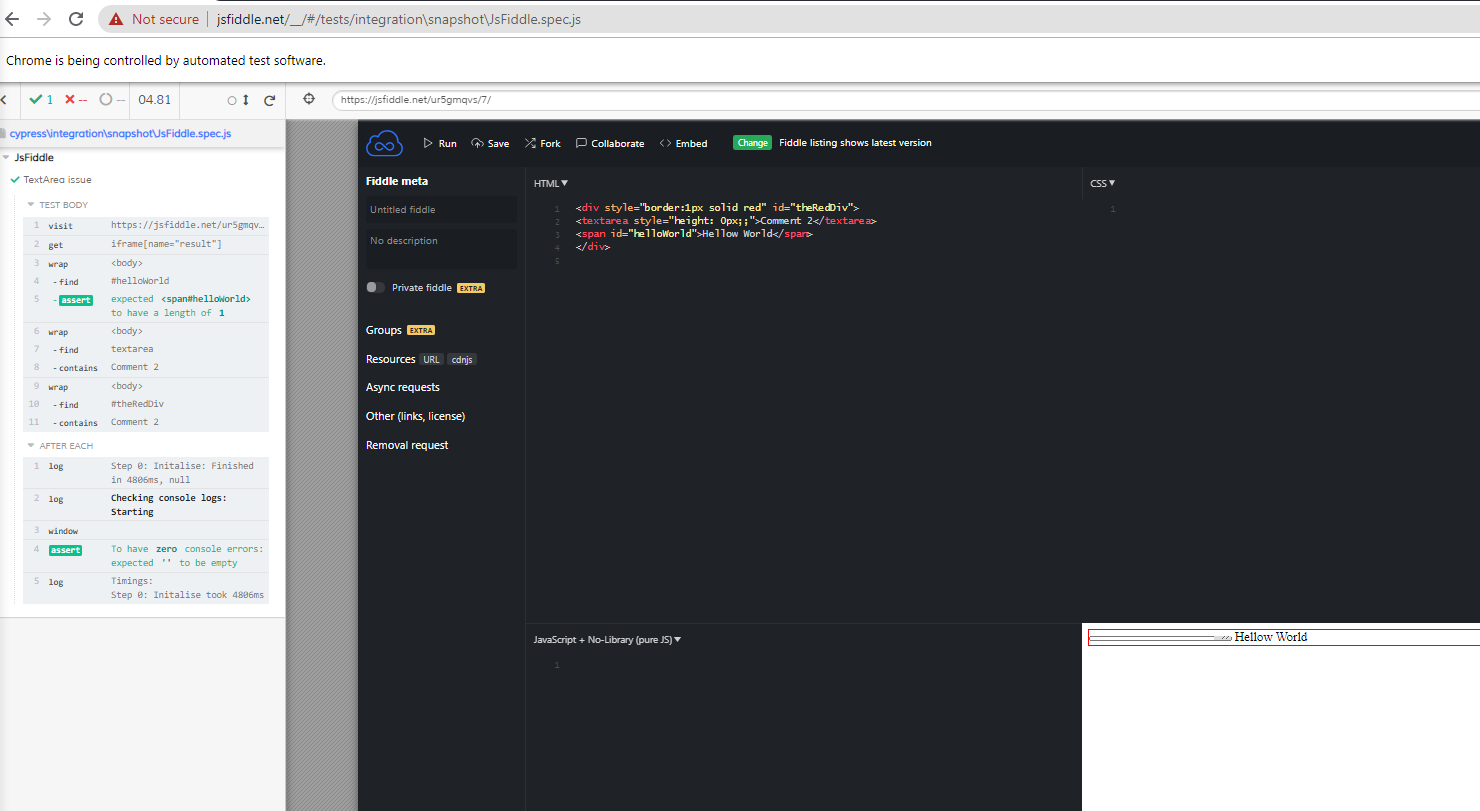The height and width of the screenshot is (811, 1480).
Task: Open the Cypress selector playground crosshair icon
Action: coord(309,99)
